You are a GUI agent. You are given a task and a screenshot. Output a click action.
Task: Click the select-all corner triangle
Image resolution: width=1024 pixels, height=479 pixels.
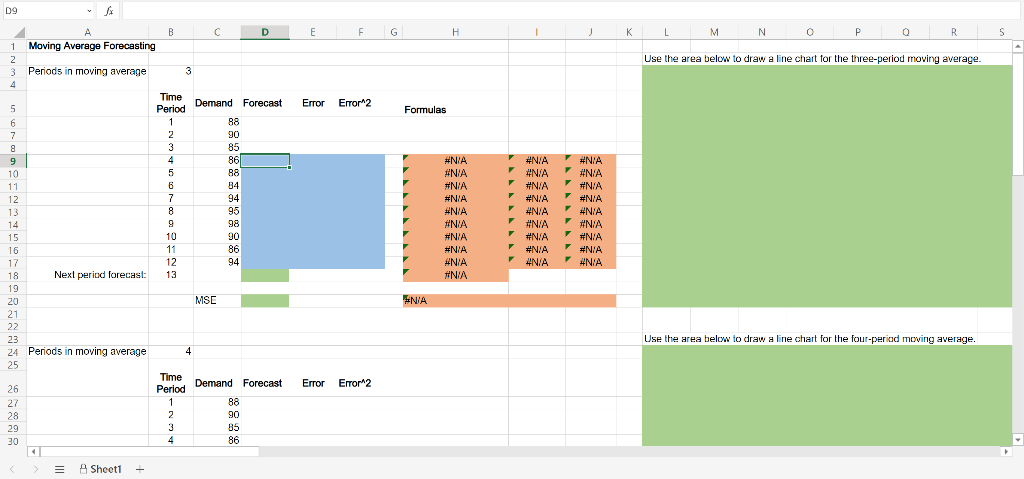(18, 33)
